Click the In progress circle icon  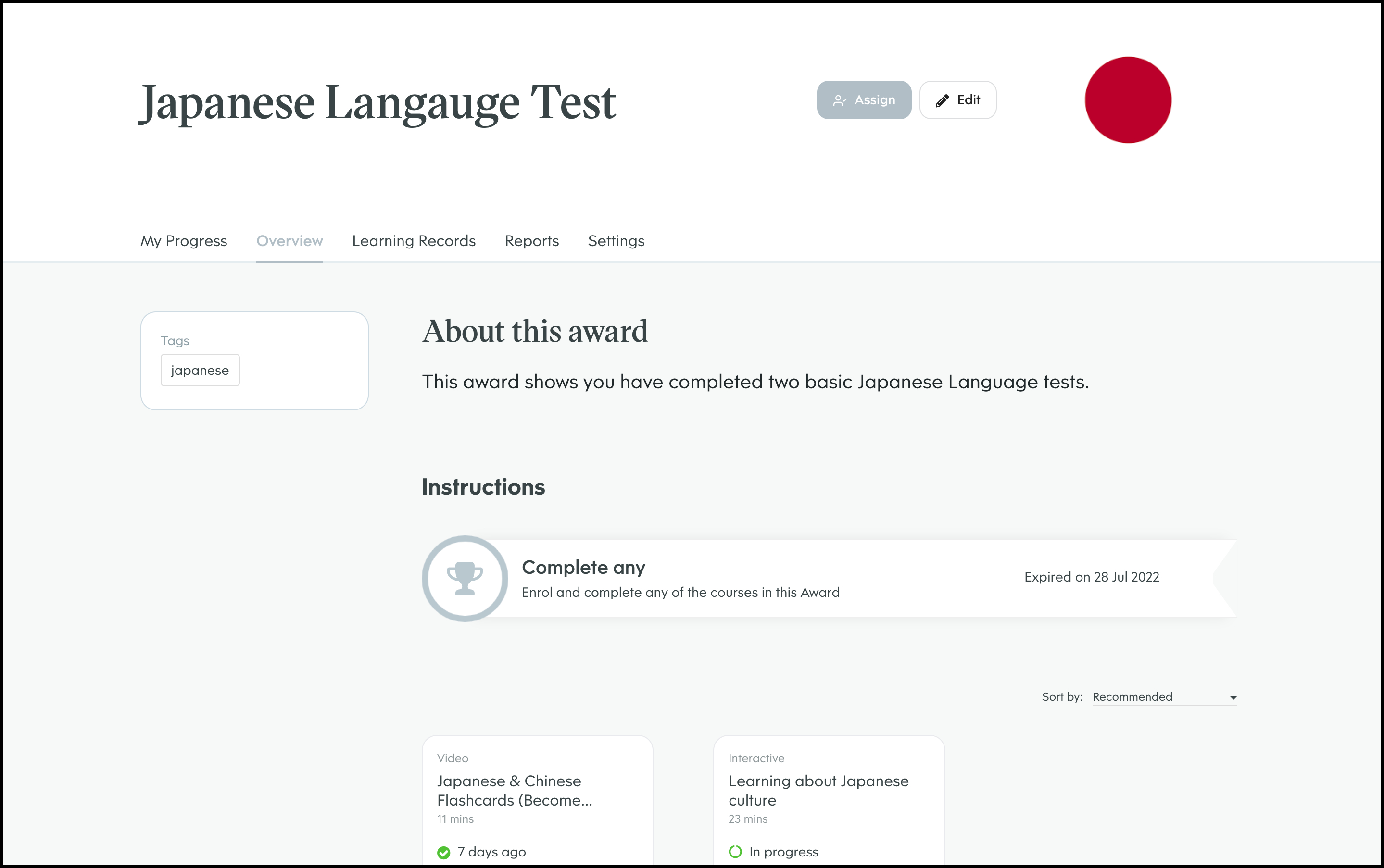point(735,852)
